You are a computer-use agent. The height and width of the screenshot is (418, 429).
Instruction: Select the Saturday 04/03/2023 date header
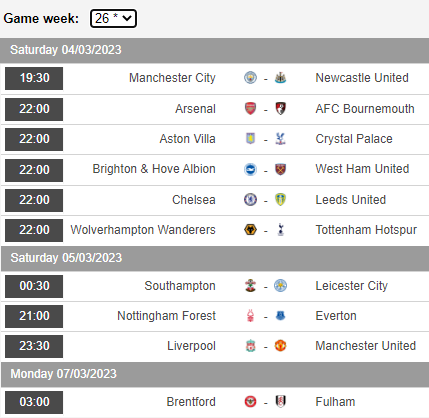(214, 50)
